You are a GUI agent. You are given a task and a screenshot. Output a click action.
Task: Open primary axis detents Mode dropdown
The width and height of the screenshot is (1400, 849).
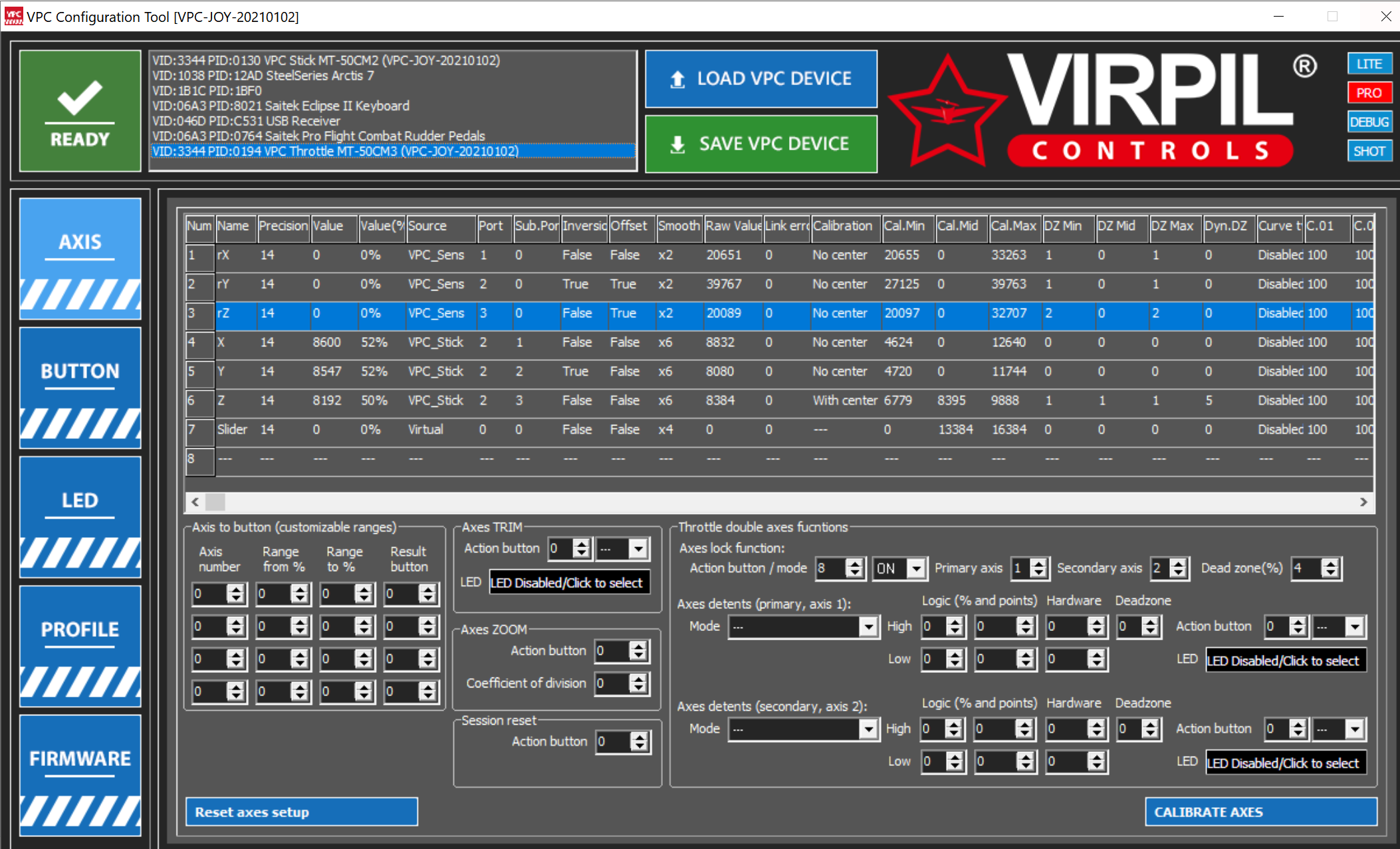(x=804, y=626)
